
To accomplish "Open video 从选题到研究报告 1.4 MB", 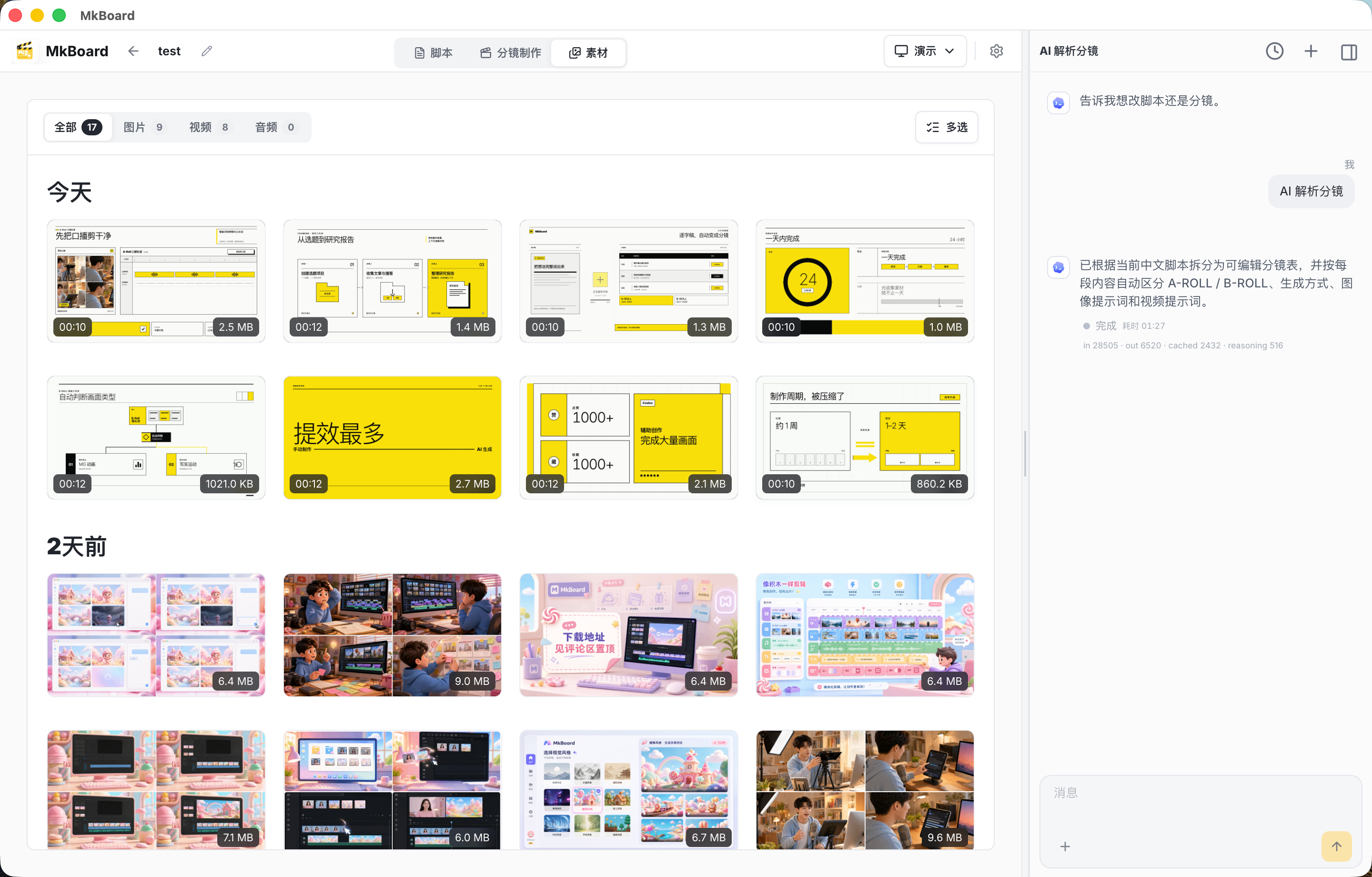I will (x=393, y=281).
